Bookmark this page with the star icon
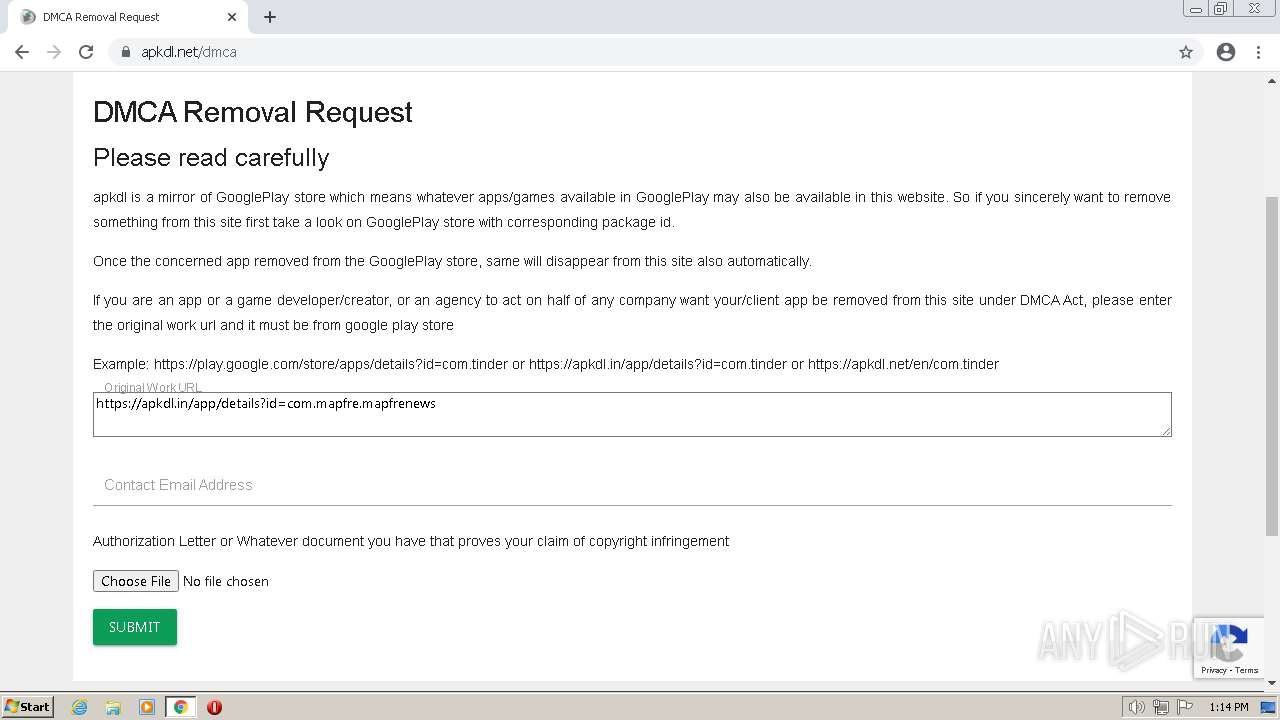The height and width of the screenshot is (720, 1280). (x=1186, y=52)
